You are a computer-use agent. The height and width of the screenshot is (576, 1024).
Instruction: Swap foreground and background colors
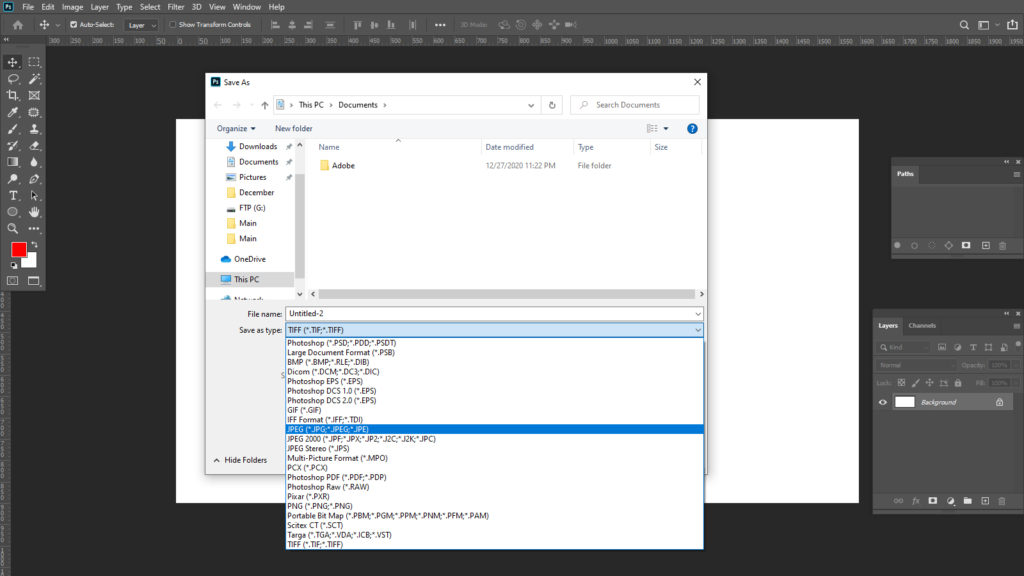(35, 245)
